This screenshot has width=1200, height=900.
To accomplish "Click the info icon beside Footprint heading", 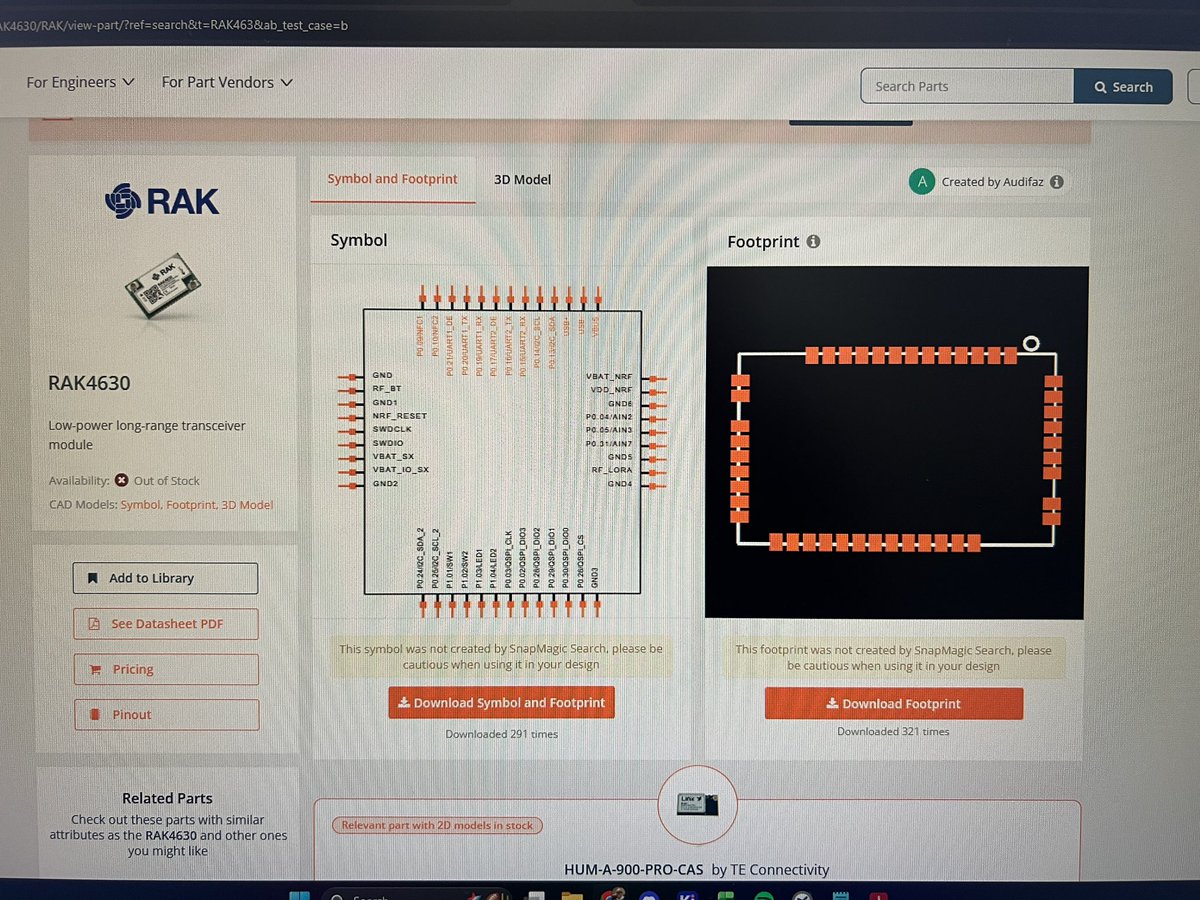I will (813, 242).
